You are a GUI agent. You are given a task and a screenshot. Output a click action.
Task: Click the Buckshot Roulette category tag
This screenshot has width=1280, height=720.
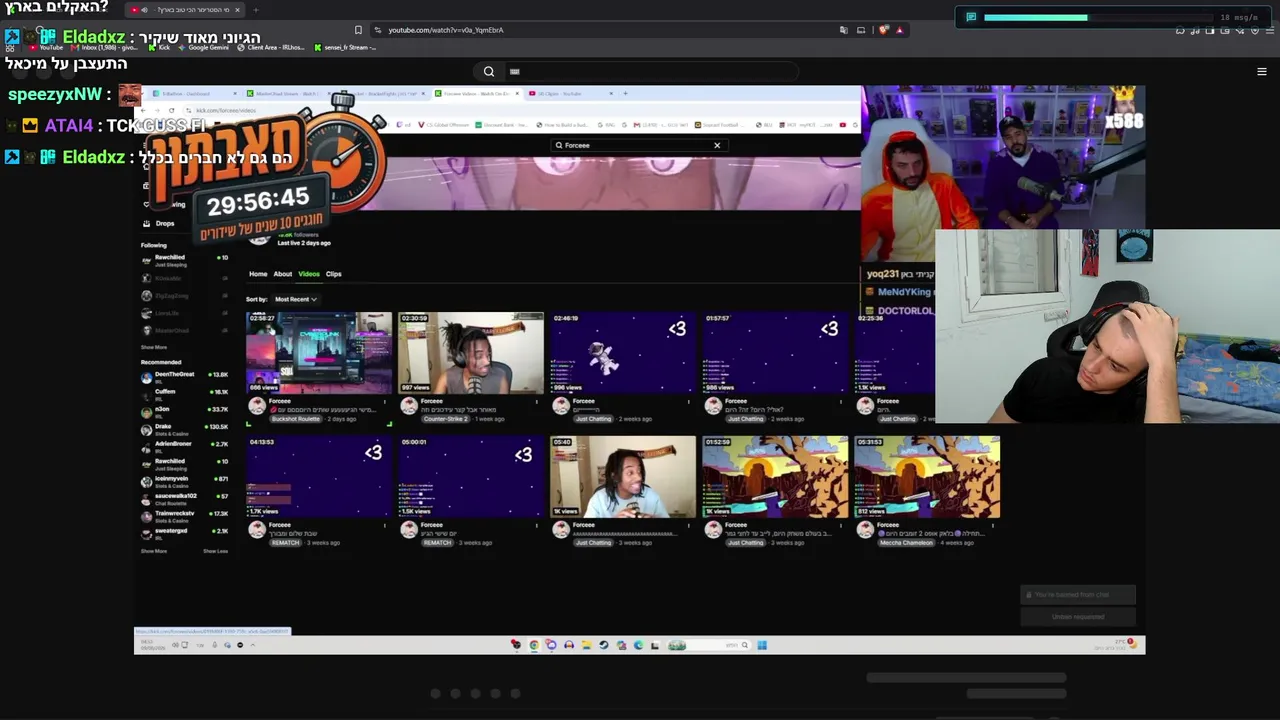295,419
